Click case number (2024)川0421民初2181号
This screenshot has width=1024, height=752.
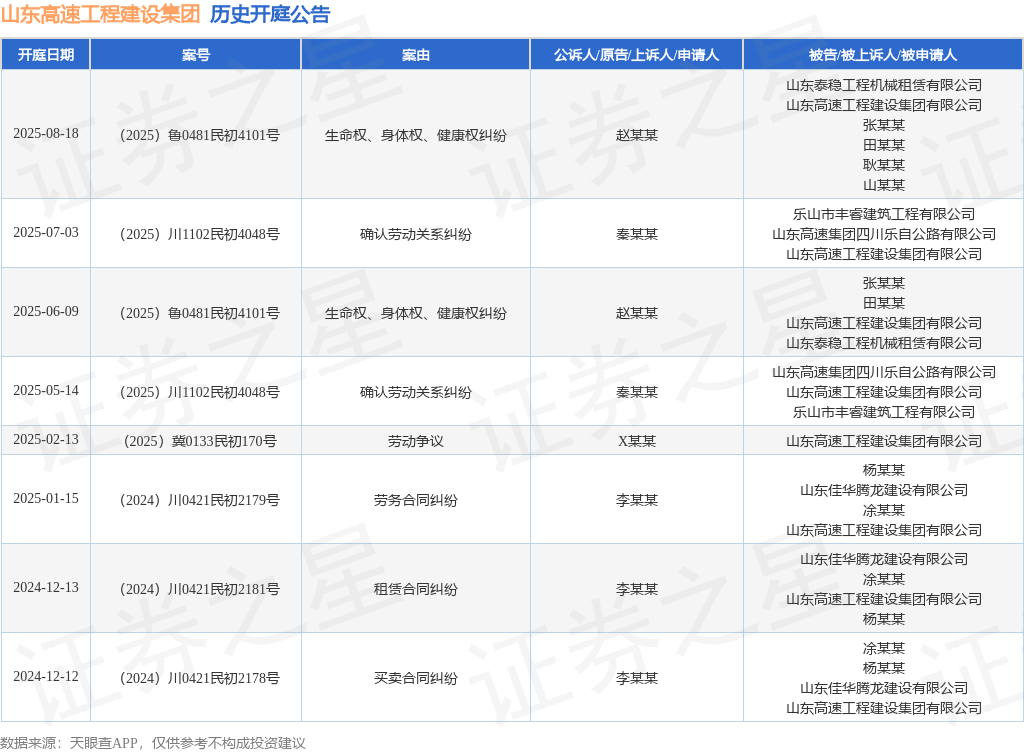[199, 589]
